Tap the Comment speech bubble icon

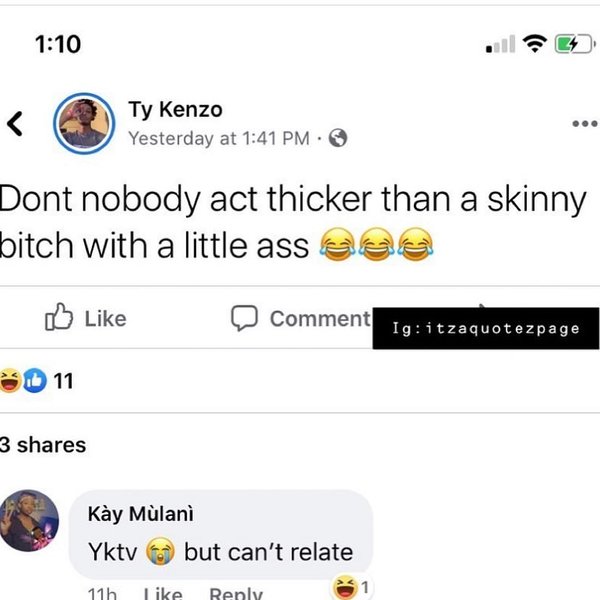point(245,318)
